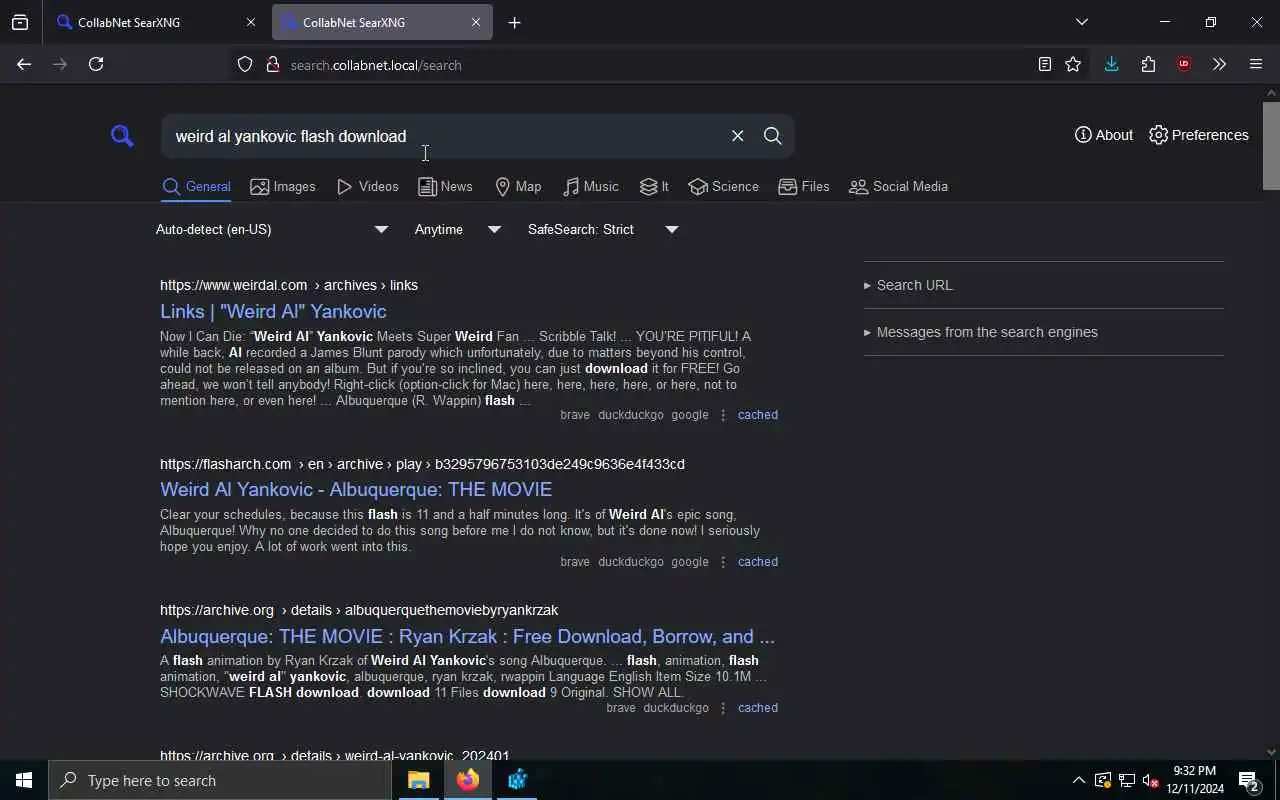Screen dimensions: 1280x800
Task: Reload the page
Action: [x=96, y=64]
